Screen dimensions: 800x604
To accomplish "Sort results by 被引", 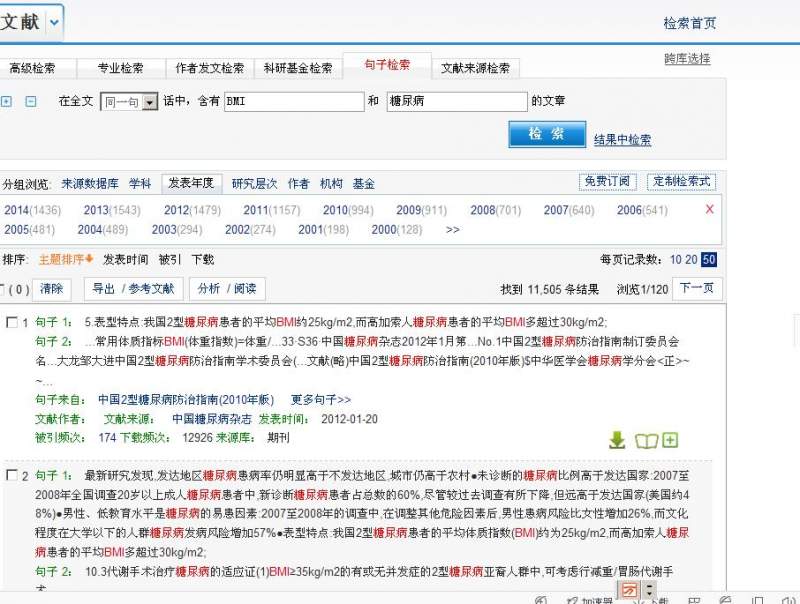I will click(170, 260).
